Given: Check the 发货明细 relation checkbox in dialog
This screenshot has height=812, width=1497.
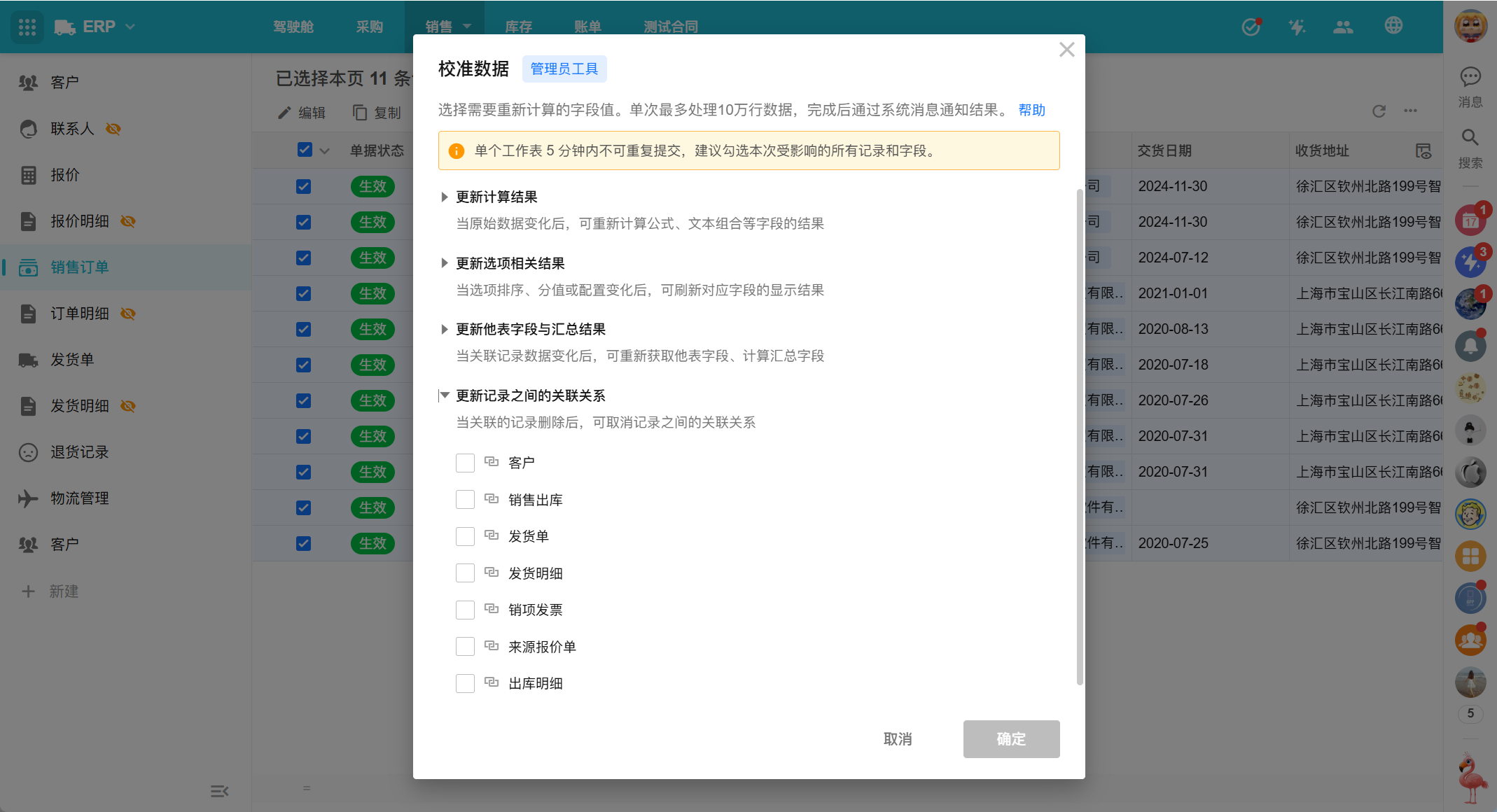Looking at the screenshot, I should [465, 573].
